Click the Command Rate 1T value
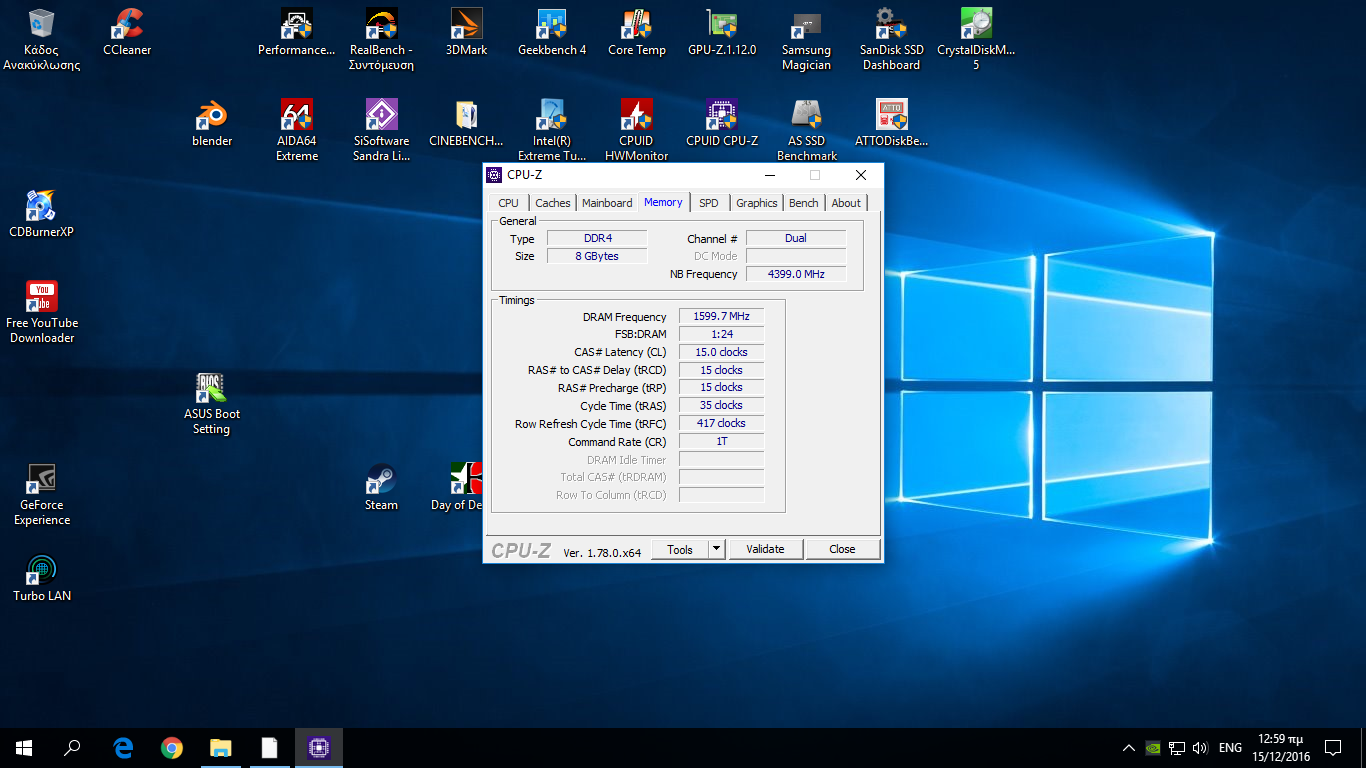 721,441
